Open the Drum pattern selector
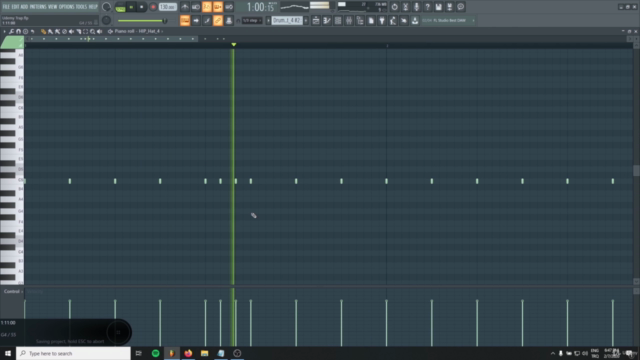This screenshot has height=360, width=640. click(287, 20)
